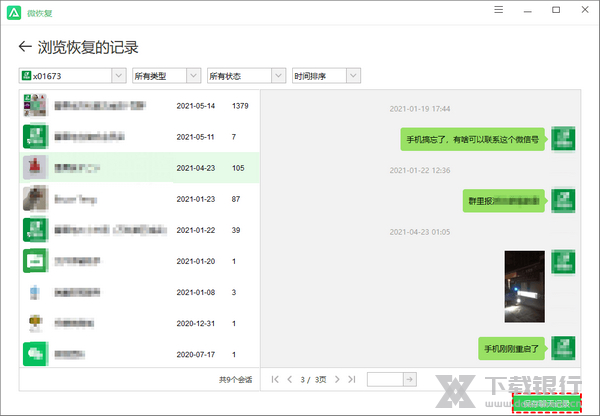
Task: Click the page number input box
Action: tap(385, 379)
